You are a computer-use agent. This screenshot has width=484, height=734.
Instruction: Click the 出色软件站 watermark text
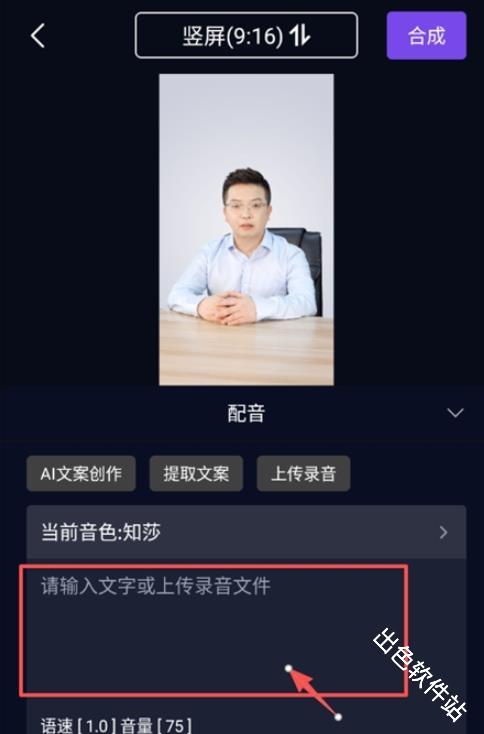420,675
